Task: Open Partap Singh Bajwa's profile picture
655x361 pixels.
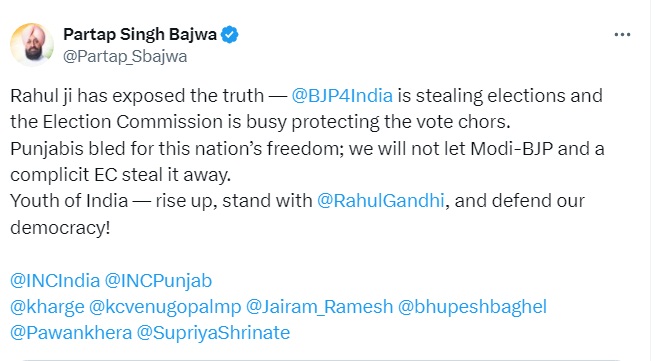Action: click(x=32, y=45)
